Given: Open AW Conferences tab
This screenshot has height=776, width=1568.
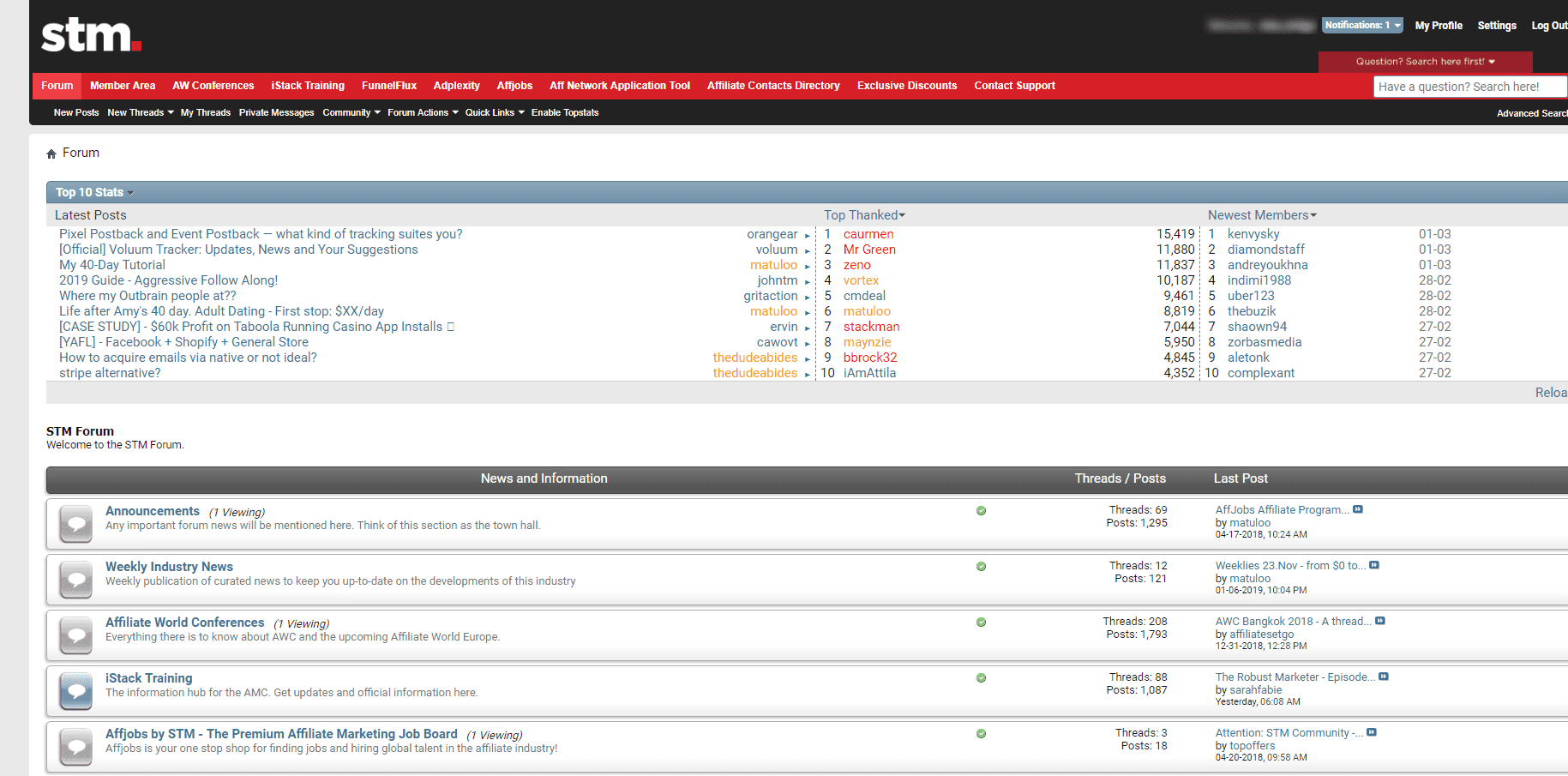Looking at the screenshot, I should [x=213, y=86].
